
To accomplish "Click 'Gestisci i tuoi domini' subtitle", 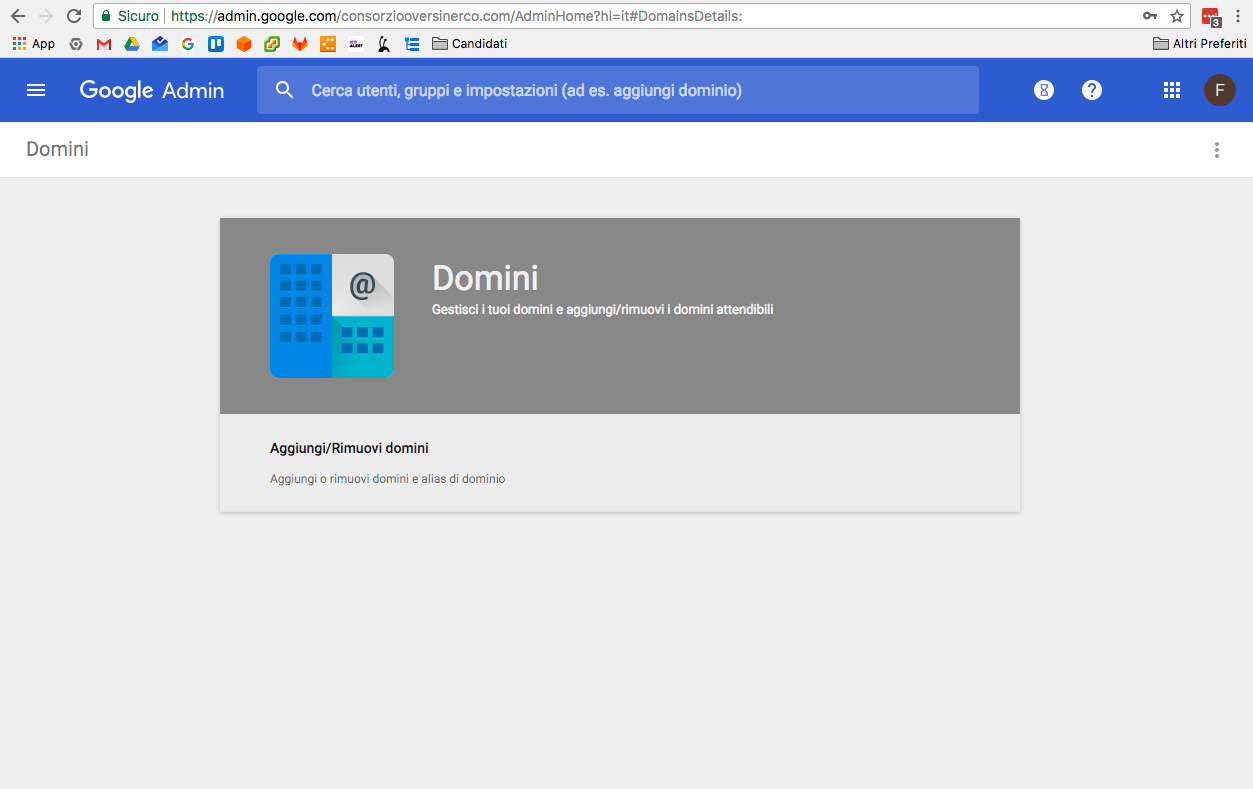I will [x=602, y=310].
